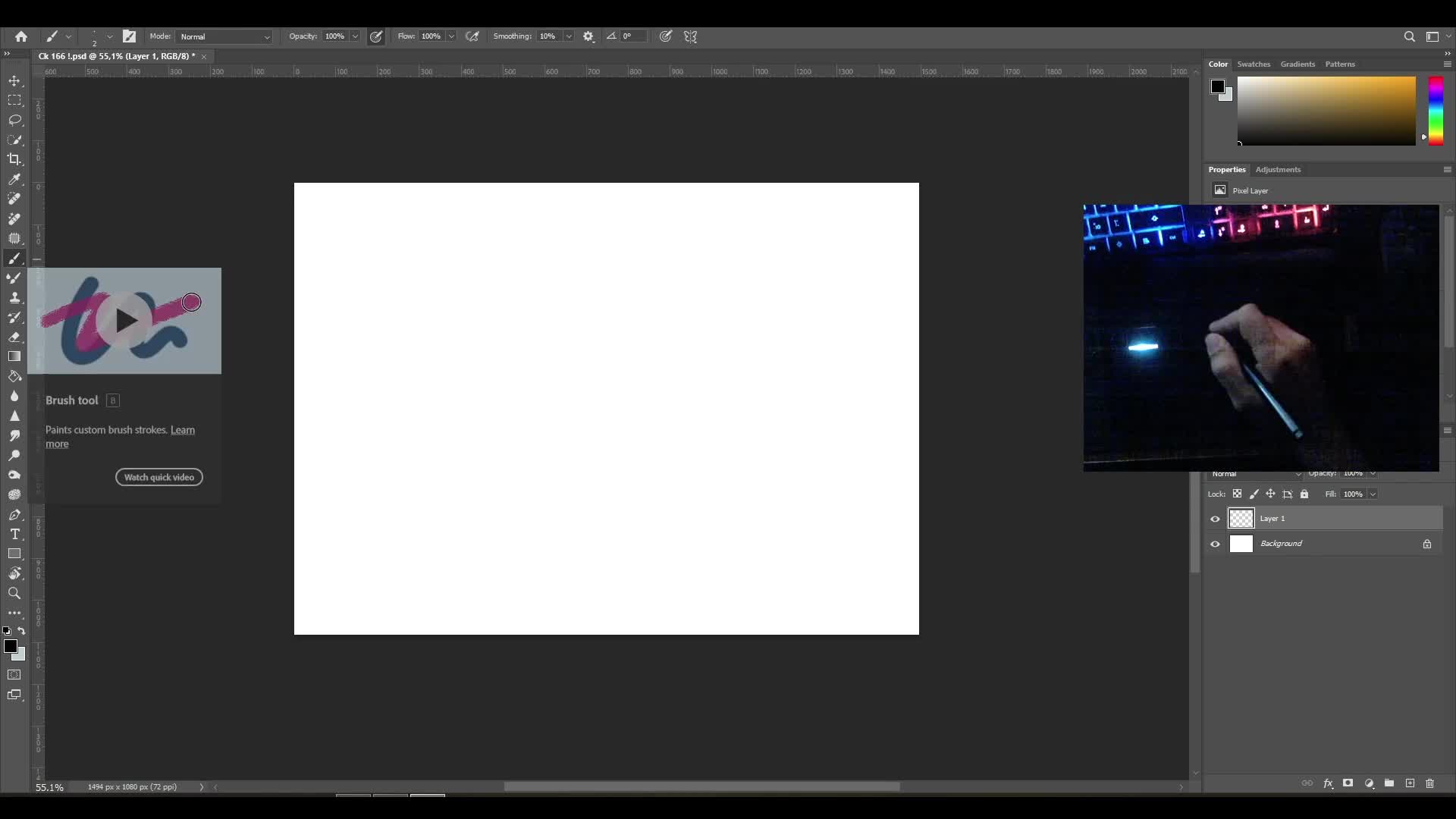Click the delete layer trash icon
The height and width of the screenshot is (819, 1456).
tap(1429, 783)
